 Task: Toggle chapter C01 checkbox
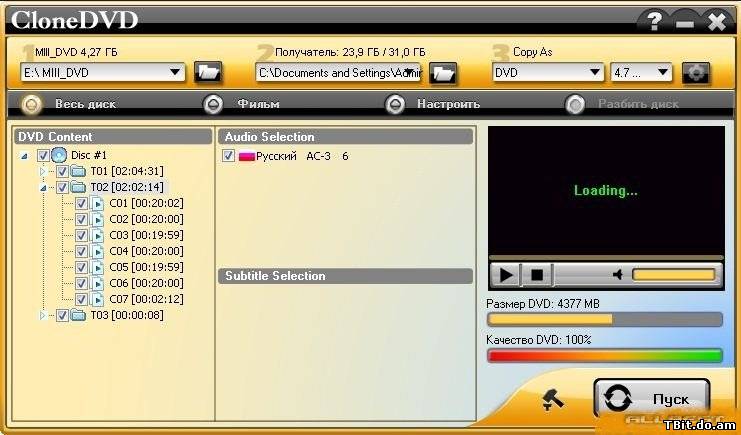pyautogui.click(x=81, y=203)
